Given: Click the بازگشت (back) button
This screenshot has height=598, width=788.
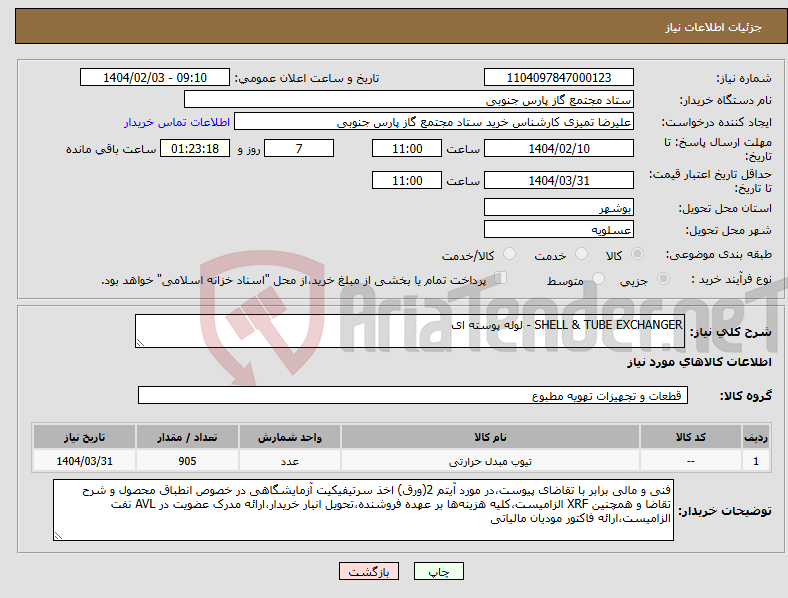Looking at the screenshot, I should pos(369,571).
